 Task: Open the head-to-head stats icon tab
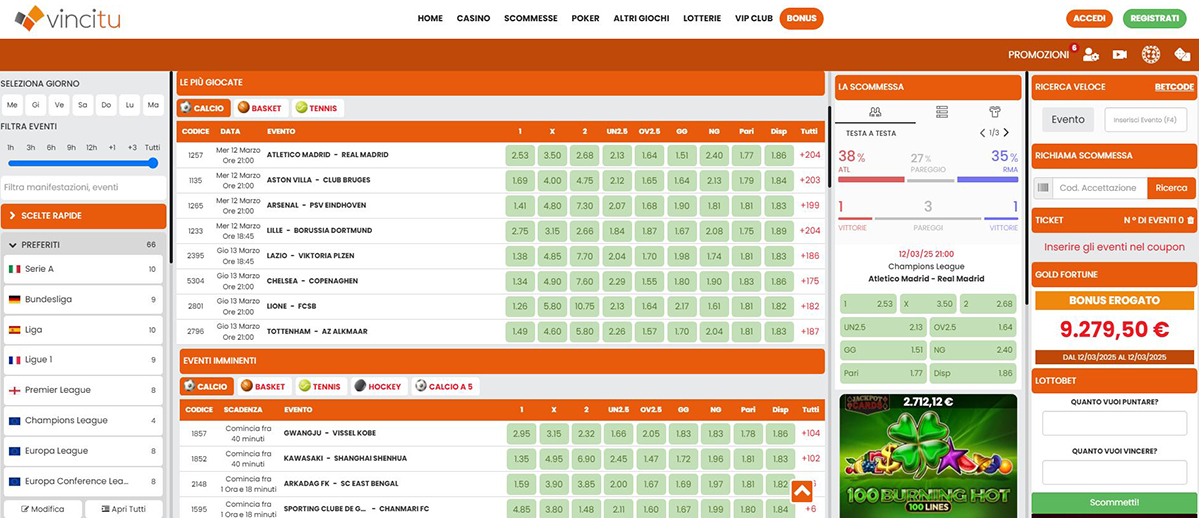(875, 112)
